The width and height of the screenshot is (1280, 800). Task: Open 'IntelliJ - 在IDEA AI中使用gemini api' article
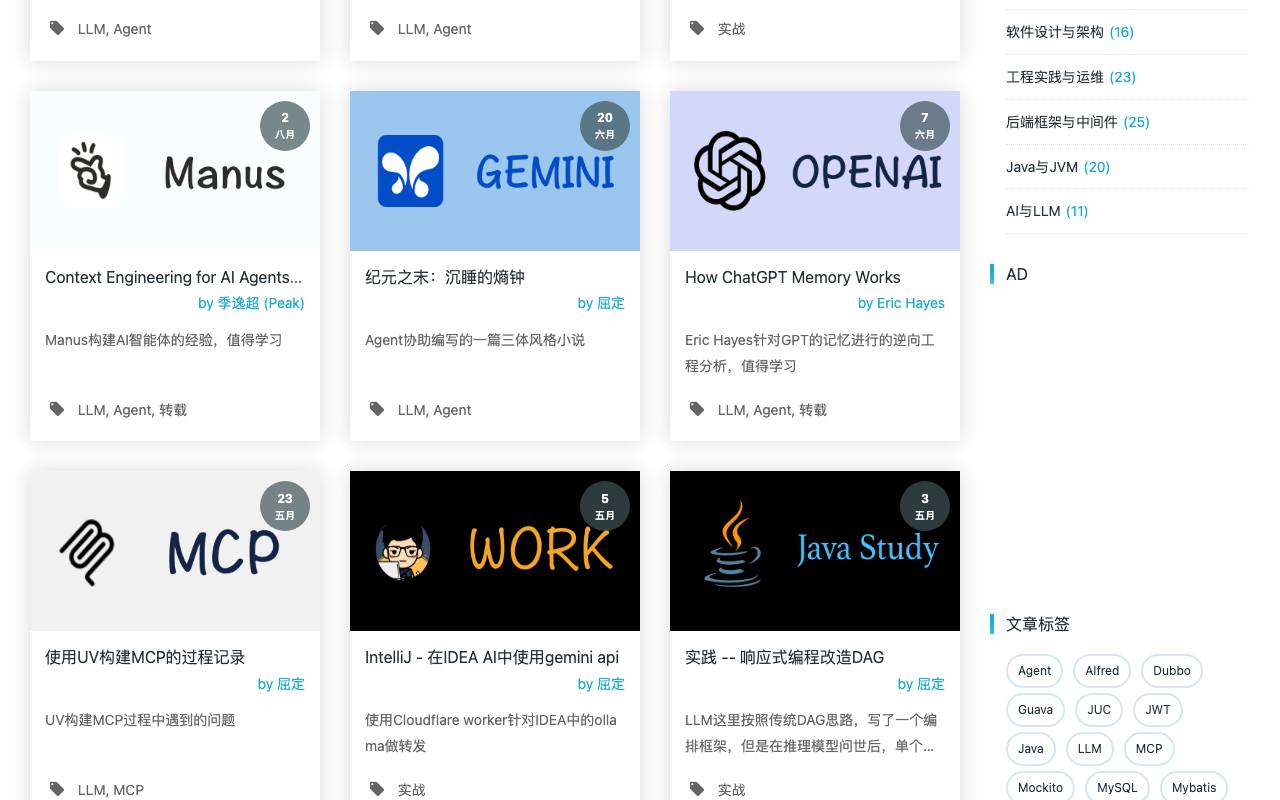pos(492,657)
